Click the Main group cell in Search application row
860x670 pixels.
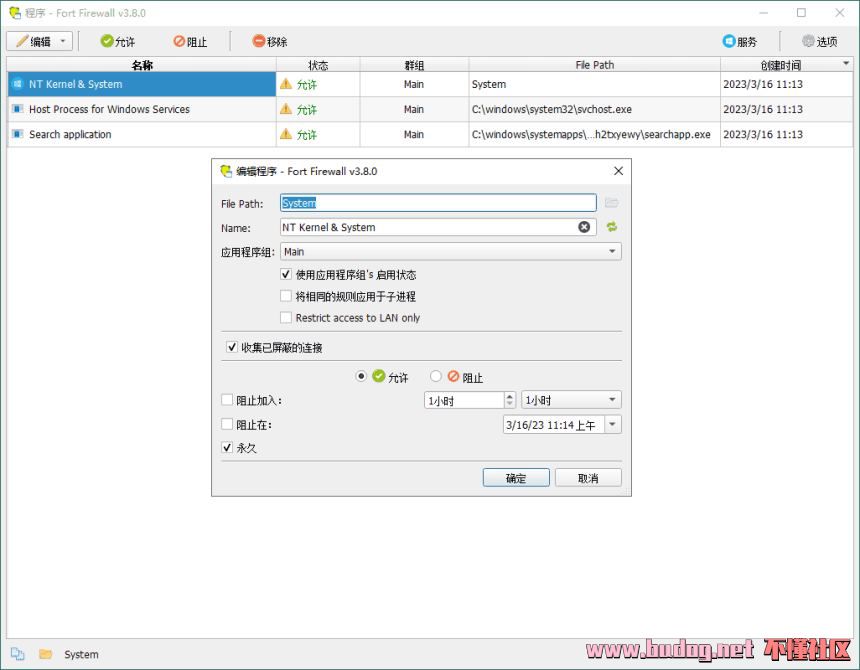(414, 134)
